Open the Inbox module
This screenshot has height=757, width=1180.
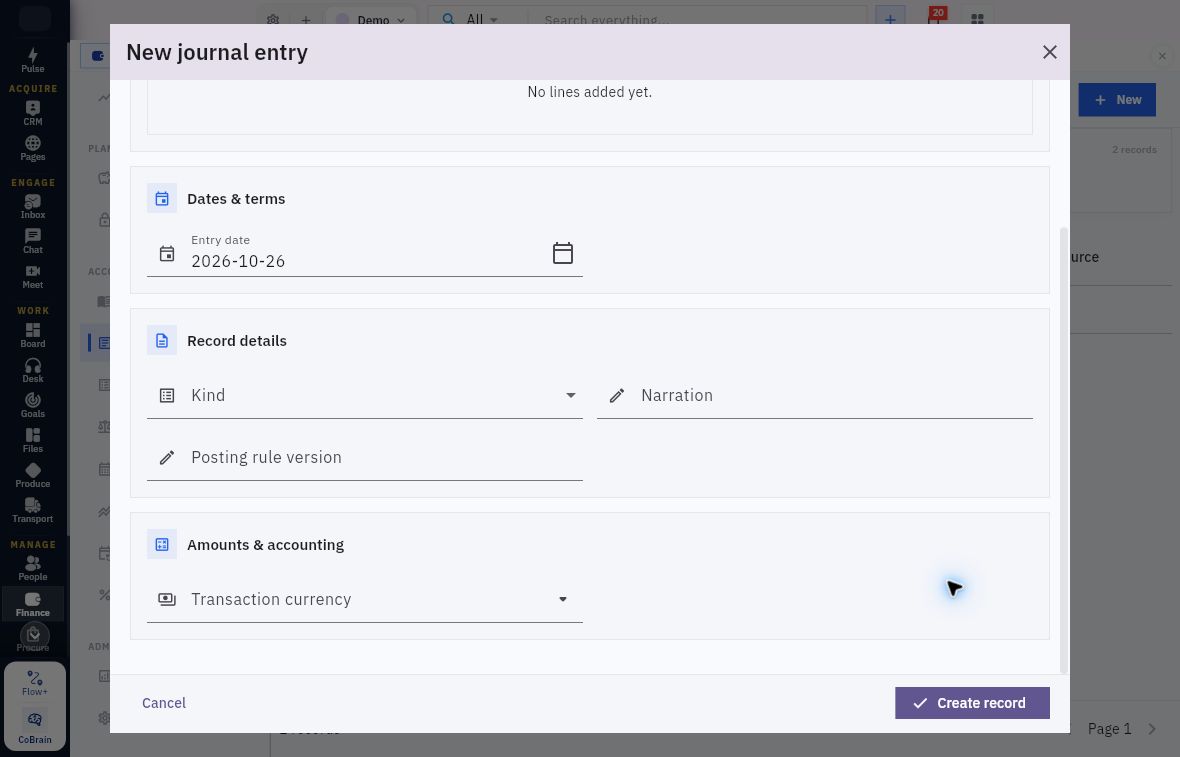coord(32,207)
